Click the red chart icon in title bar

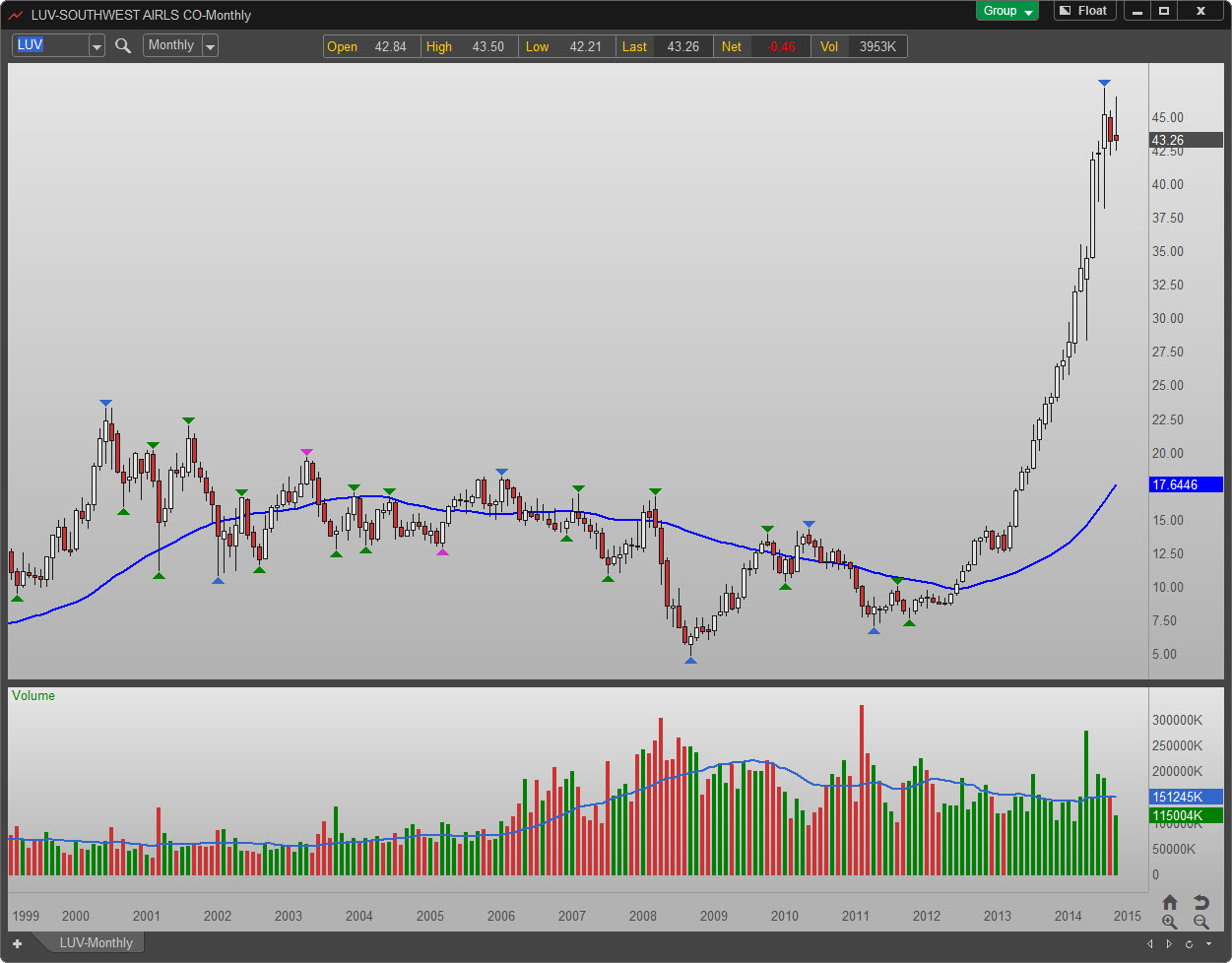[x=16, y=15]
